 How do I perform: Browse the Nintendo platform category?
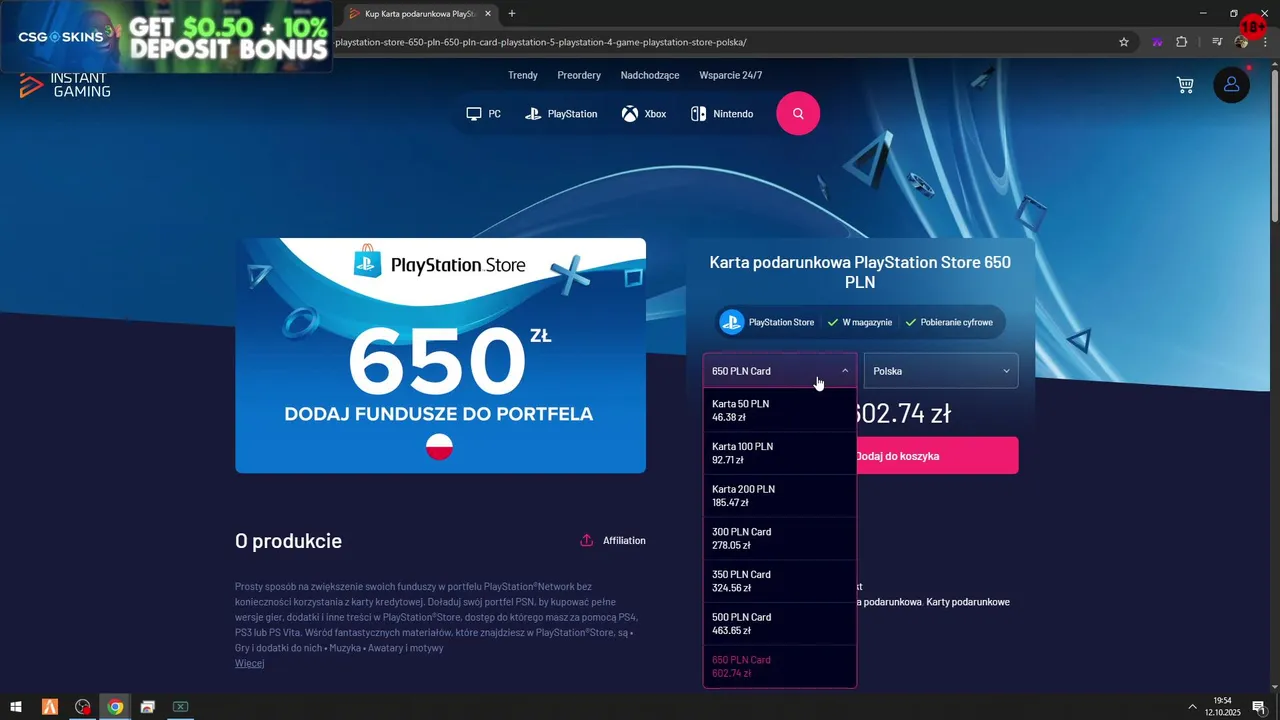click(x=722, y=114)
